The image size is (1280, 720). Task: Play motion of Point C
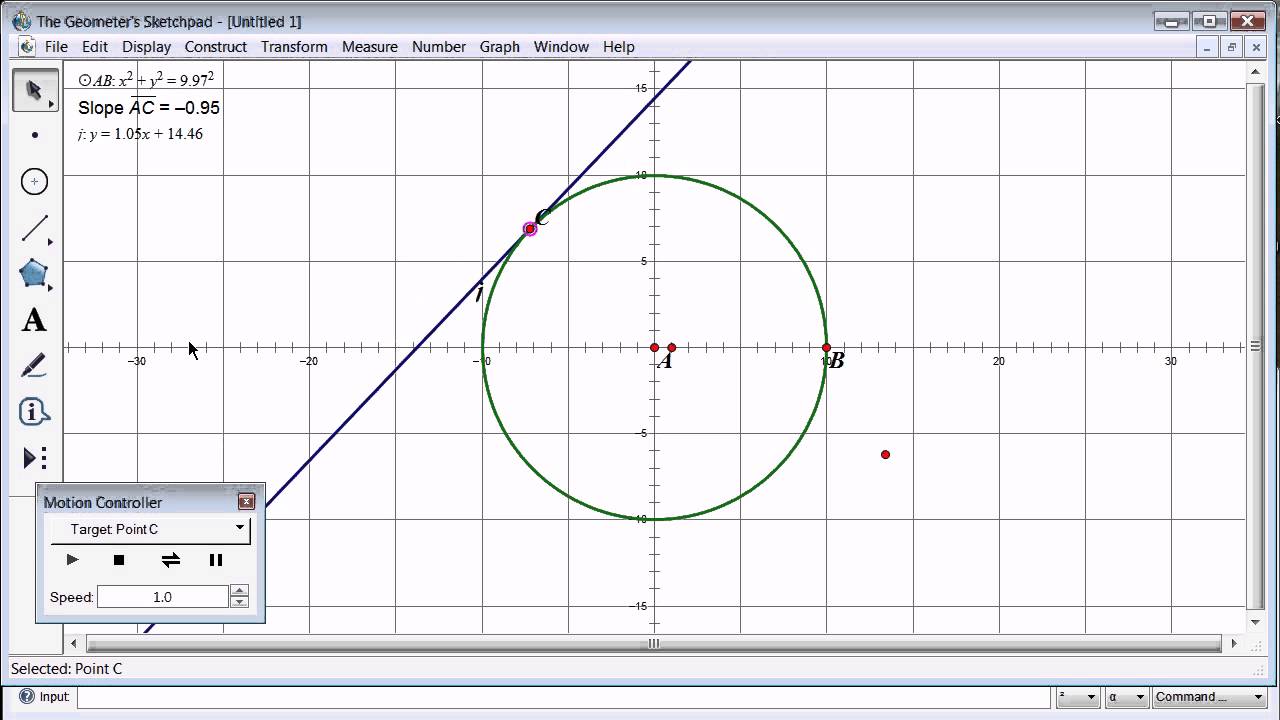(x=72, y=560)
